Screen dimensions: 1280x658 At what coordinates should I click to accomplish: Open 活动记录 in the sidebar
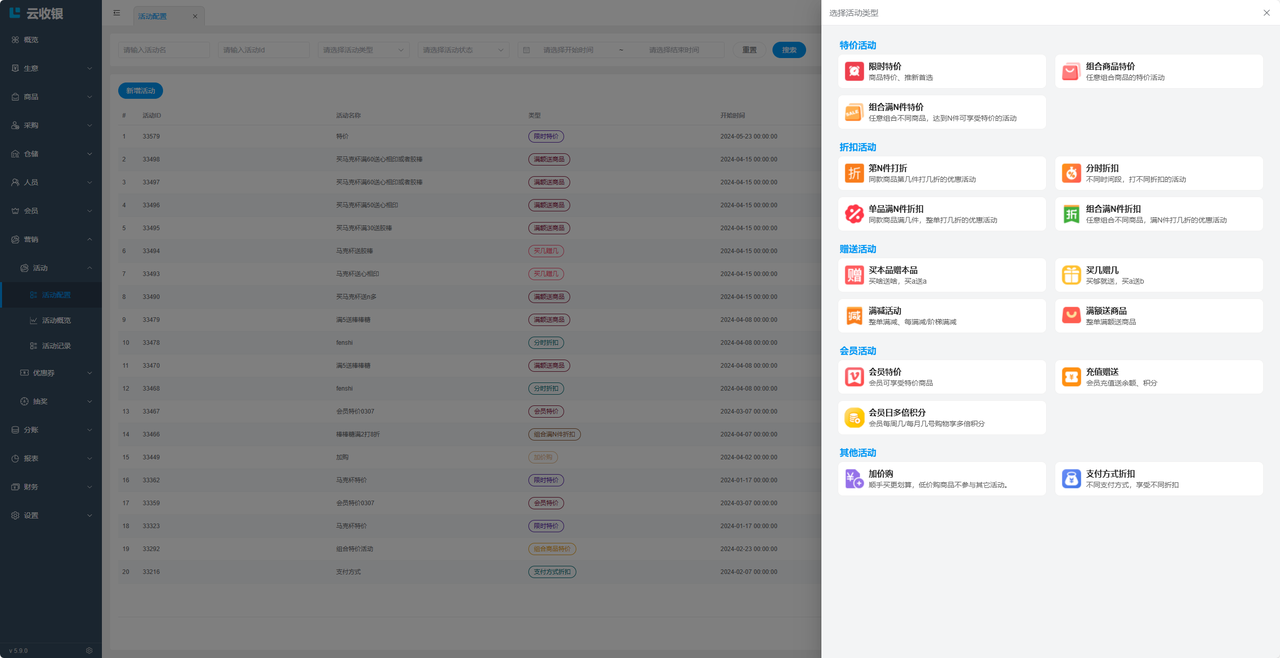[x=56, y=346]
